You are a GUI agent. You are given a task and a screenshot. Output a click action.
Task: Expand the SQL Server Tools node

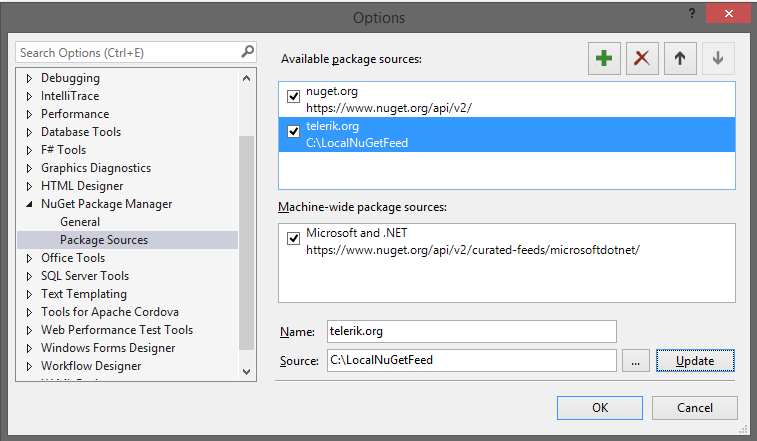click(x=29, y=276)
